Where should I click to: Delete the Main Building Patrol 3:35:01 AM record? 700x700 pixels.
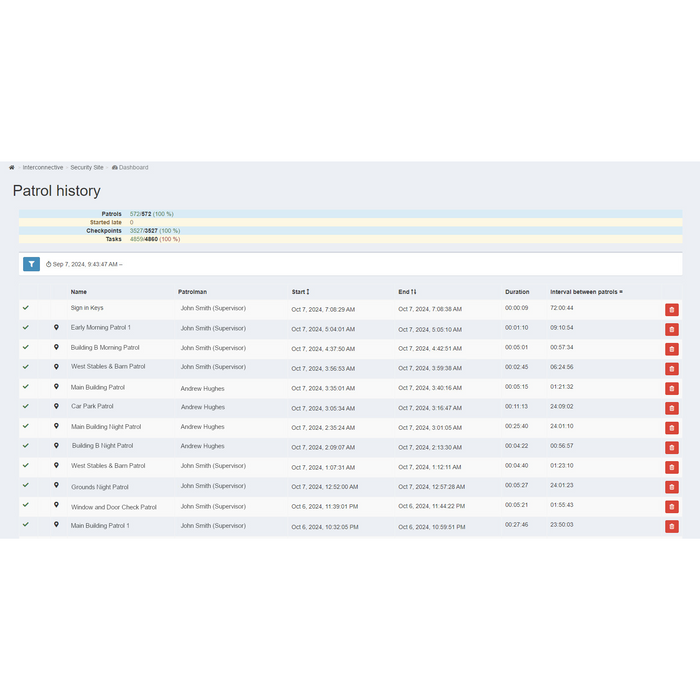point(672,388)
